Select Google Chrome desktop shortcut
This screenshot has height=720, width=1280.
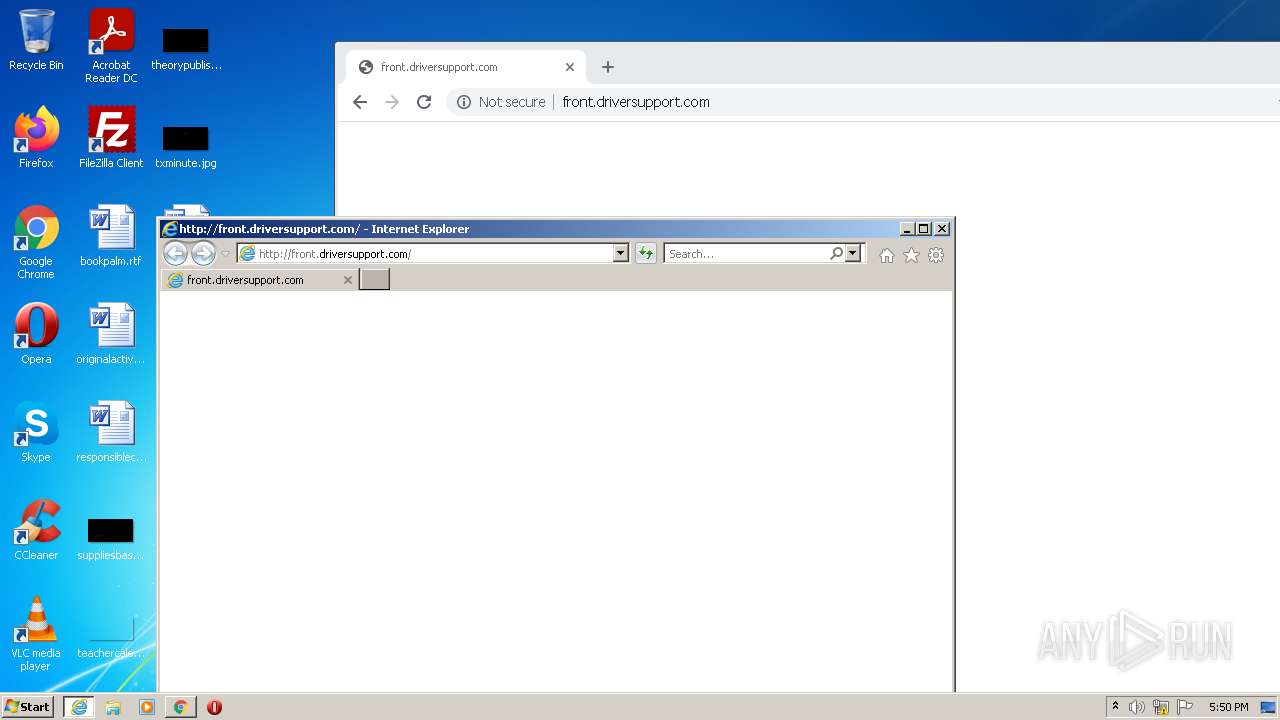pyautogui.click(x=36, y=242)
